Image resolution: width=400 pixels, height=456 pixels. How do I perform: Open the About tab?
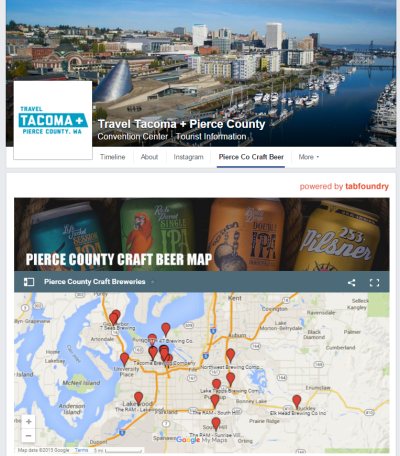tap(149, 157)
